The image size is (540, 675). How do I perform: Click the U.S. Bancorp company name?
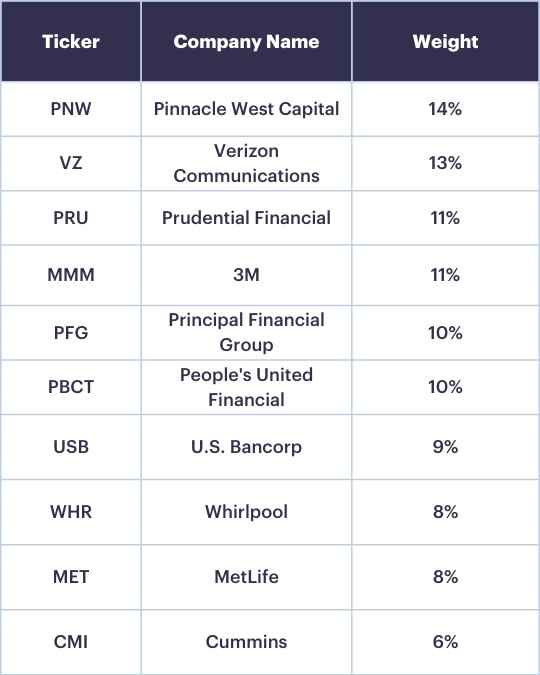coord(246,447)
